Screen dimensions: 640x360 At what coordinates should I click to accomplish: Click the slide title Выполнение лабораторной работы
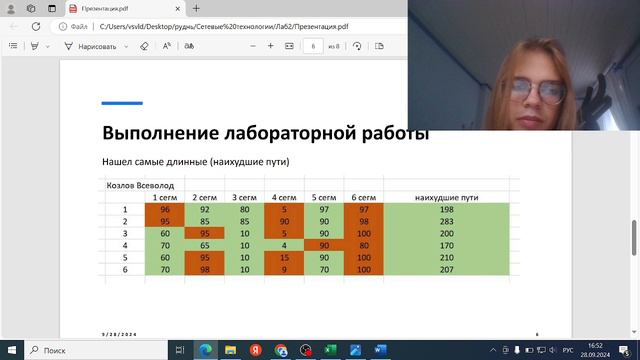tap(265, 133)
